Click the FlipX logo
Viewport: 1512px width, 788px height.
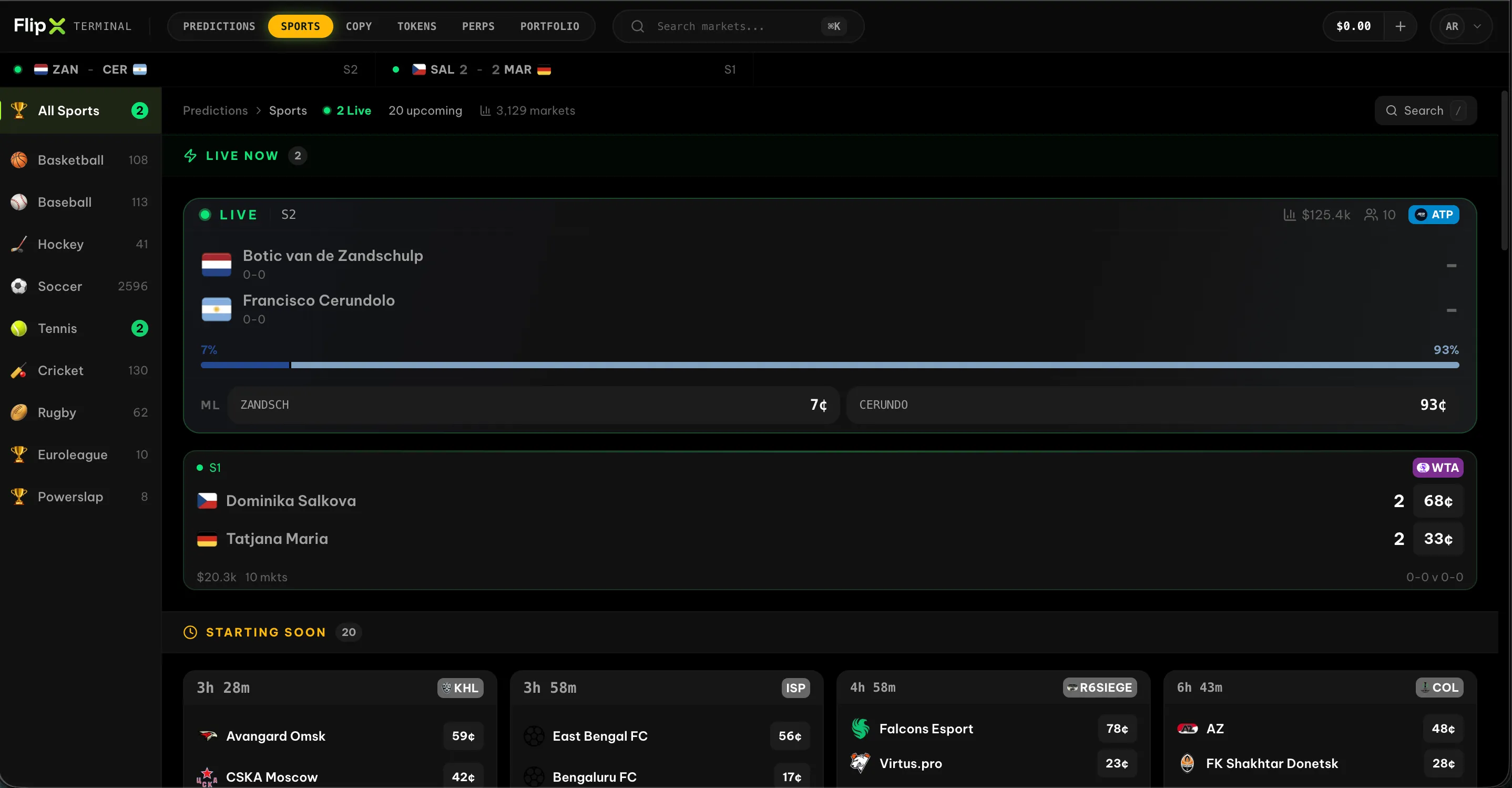(x=41, y=26)
